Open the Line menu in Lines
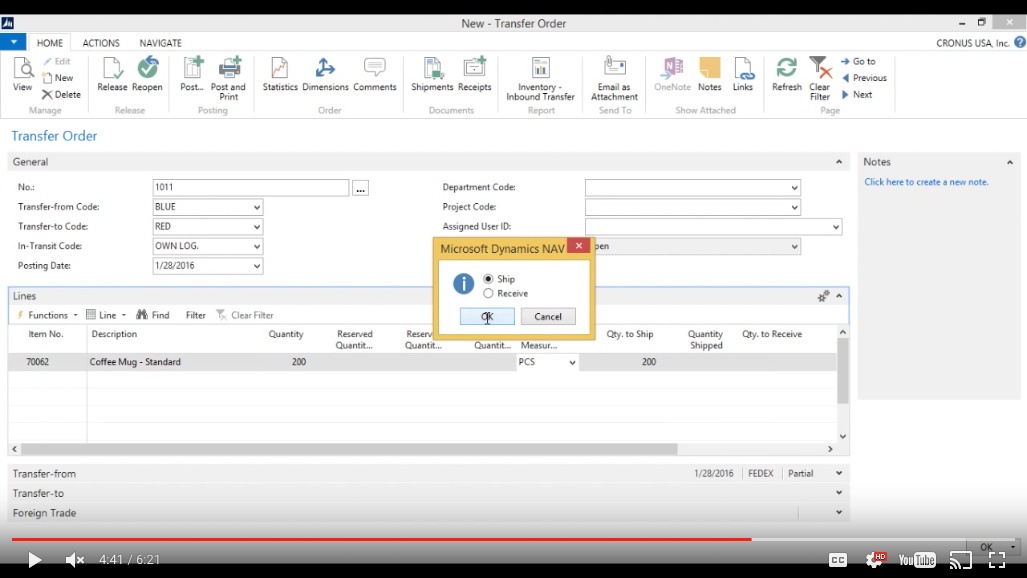 106,315
